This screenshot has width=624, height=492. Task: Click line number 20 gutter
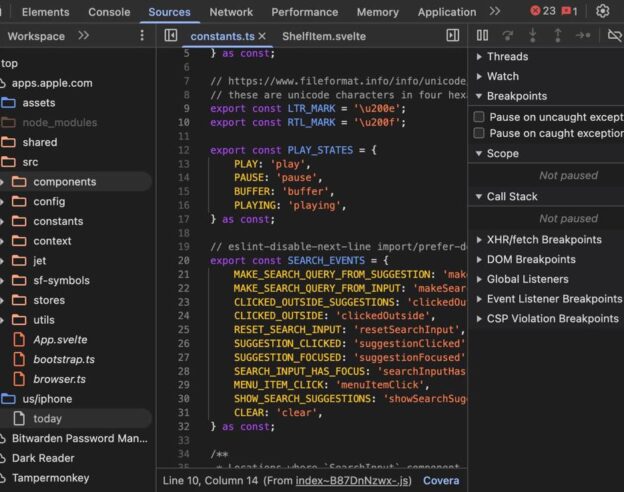[x=183, y=260]
